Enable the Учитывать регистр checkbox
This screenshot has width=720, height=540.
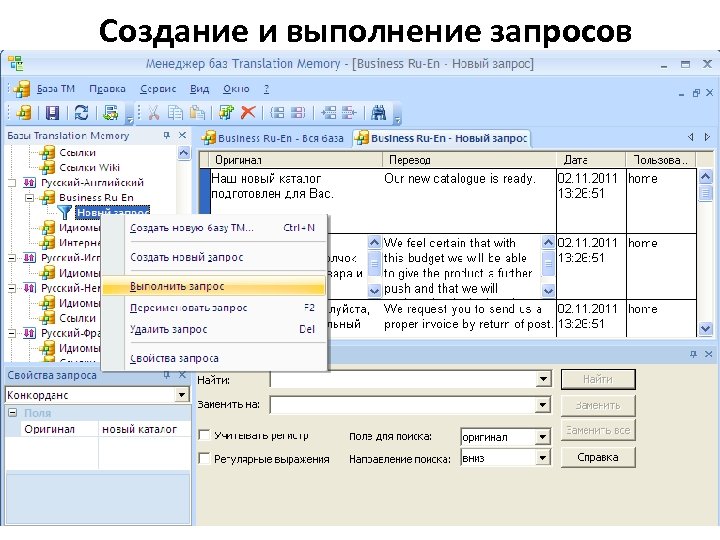coord(204,435)
